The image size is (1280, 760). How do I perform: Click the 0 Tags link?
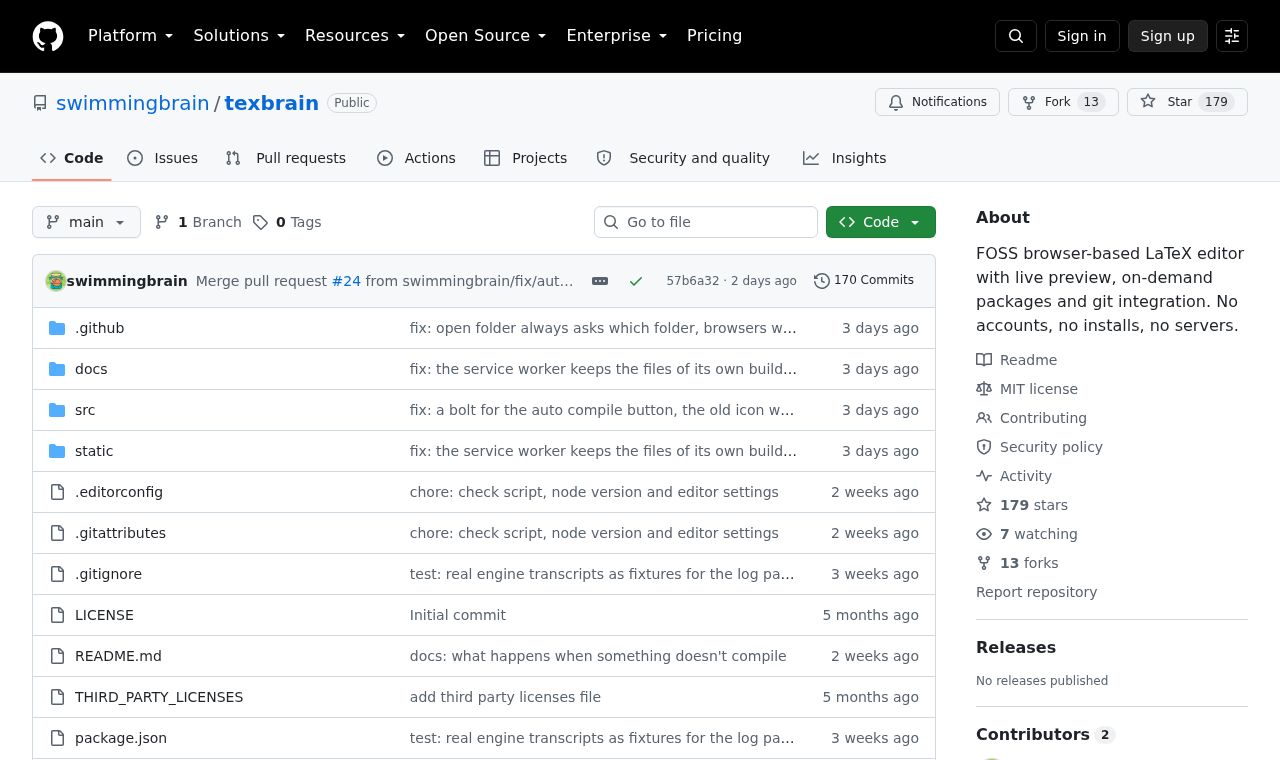(287, 222)
